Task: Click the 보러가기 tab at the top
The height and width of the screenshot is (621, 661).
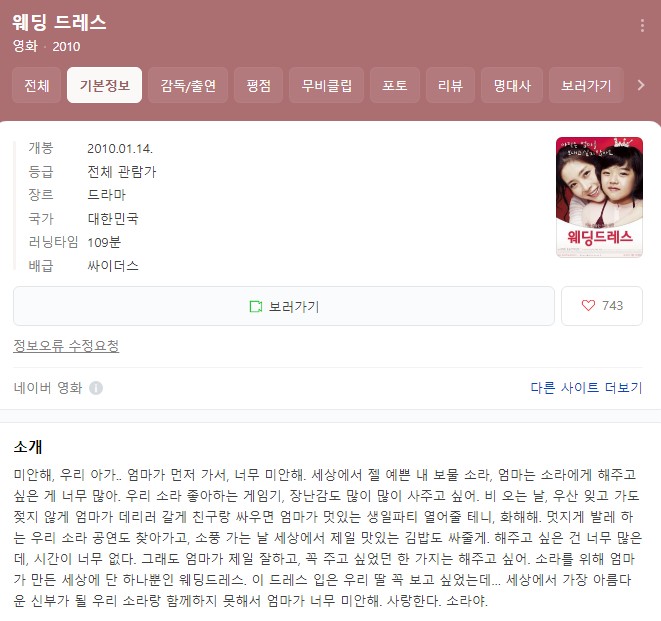Action: point(586,85)
